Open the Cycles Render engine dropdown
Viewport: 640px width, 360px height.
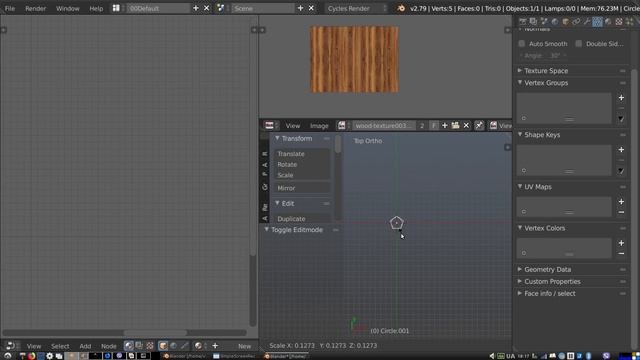[x=356, y=8]
